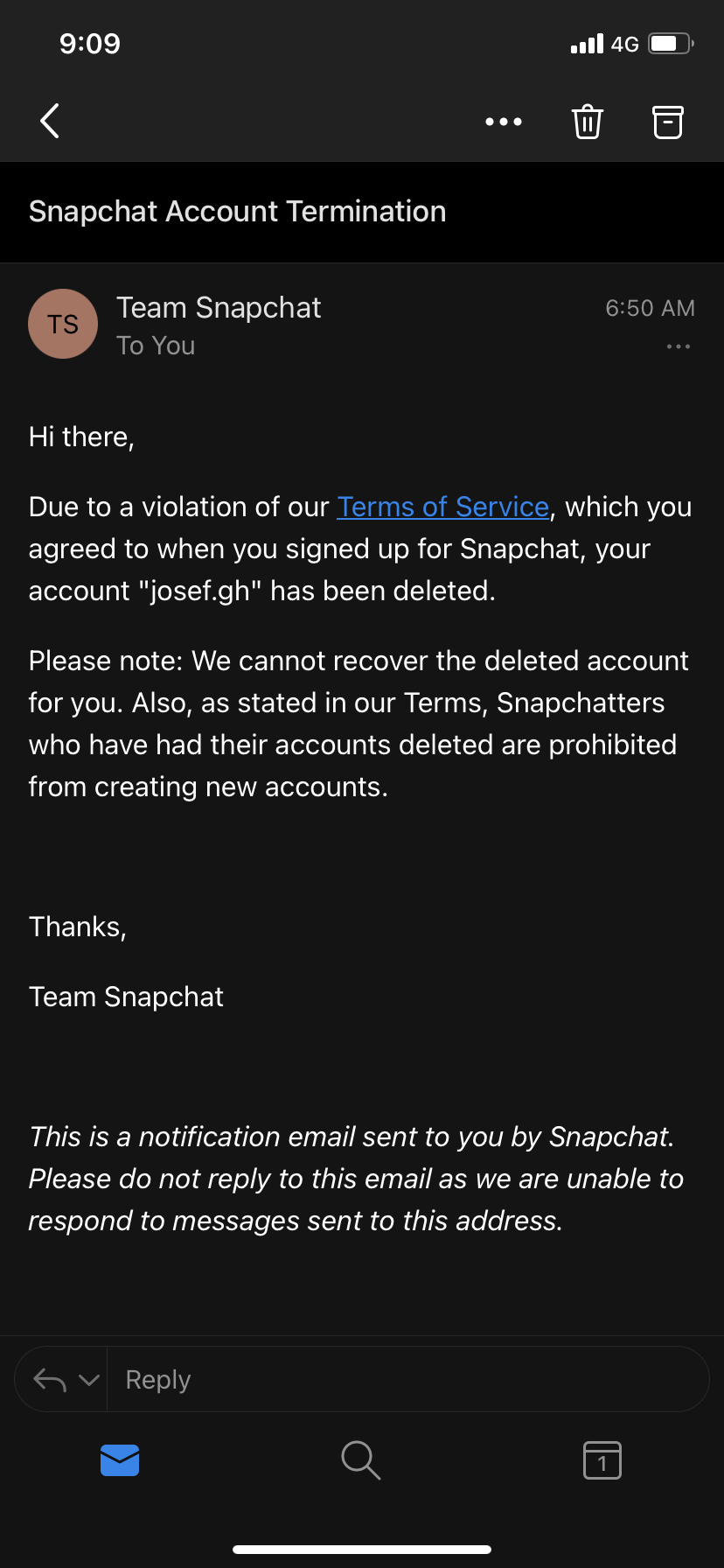
Task: Expand reply options chevron
Action: (x=89, y=1380)
